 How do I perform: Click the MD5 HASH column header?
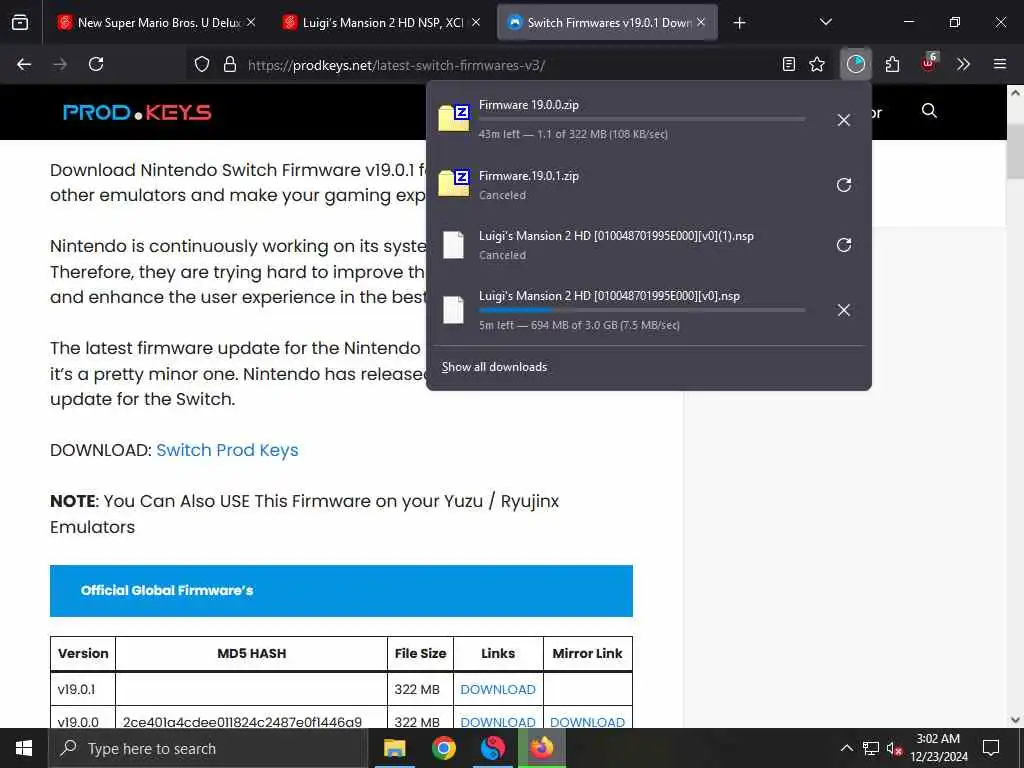point(251,654)
